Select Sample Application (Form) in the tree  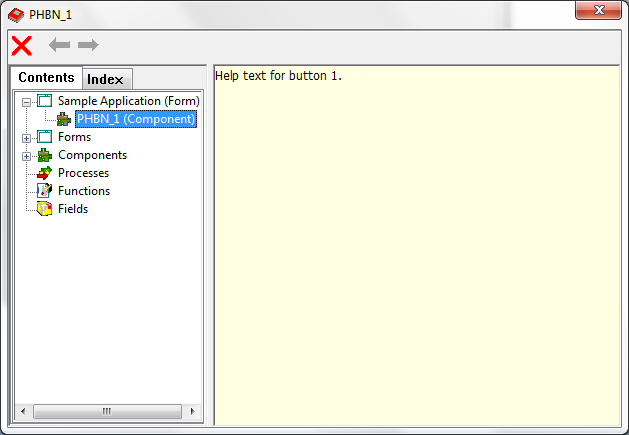[129, 101]
